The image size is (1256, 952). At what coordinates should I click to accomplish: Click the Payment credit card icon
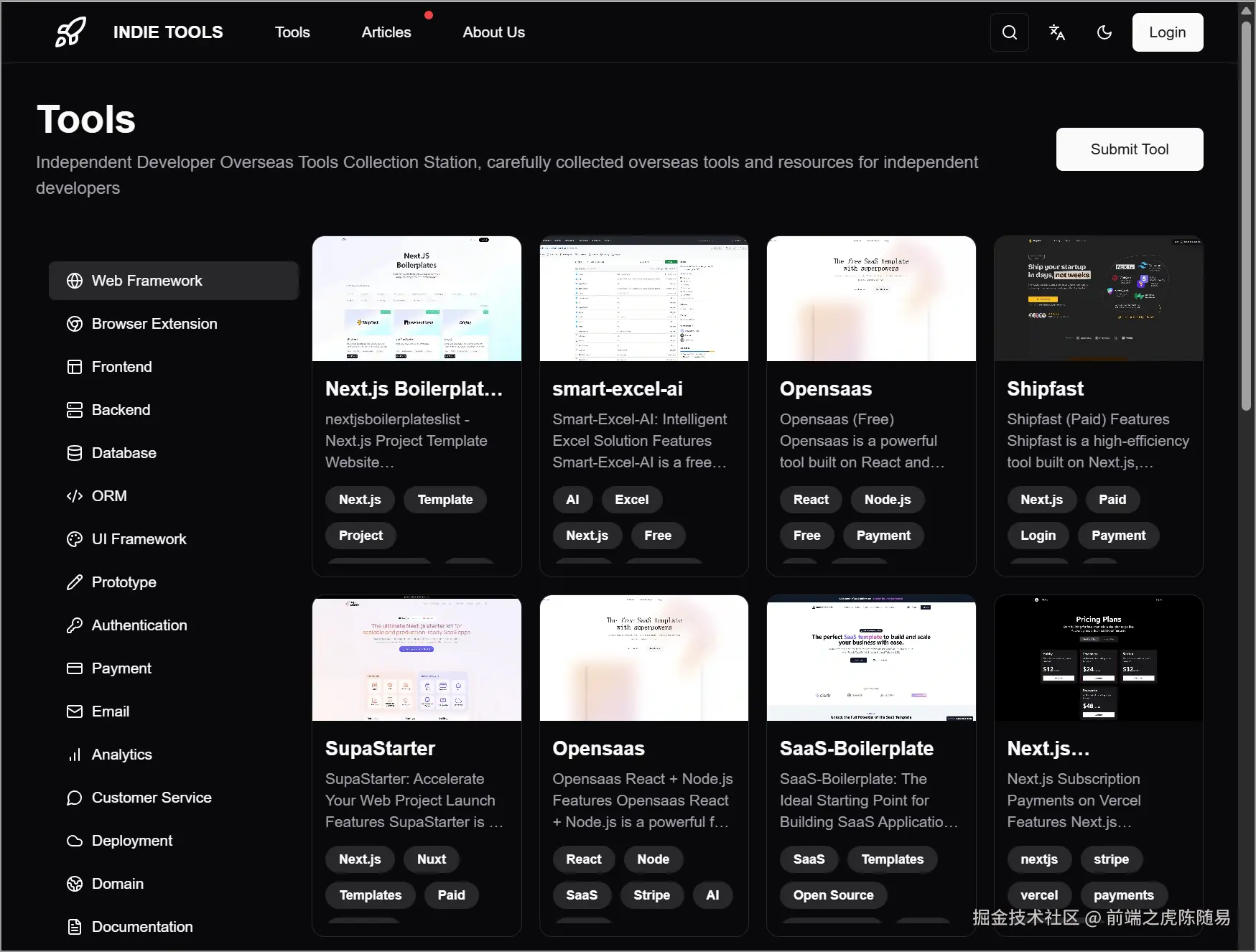75,668
